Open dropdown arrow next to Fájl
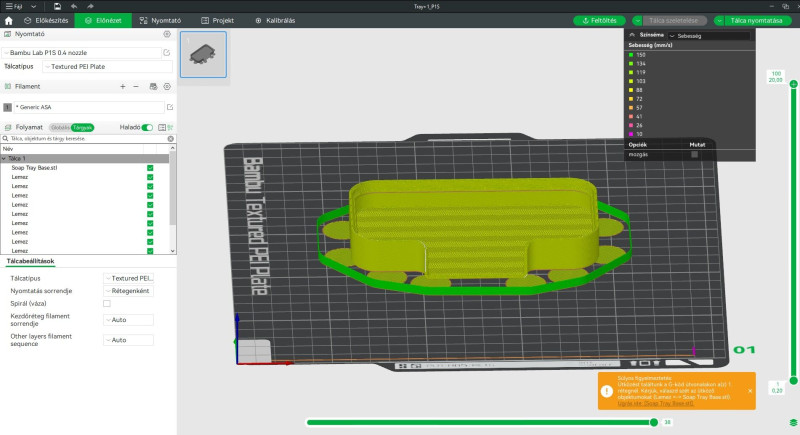Image resolution: width=800 pixels, height=435 pixels. click(34, 6)
